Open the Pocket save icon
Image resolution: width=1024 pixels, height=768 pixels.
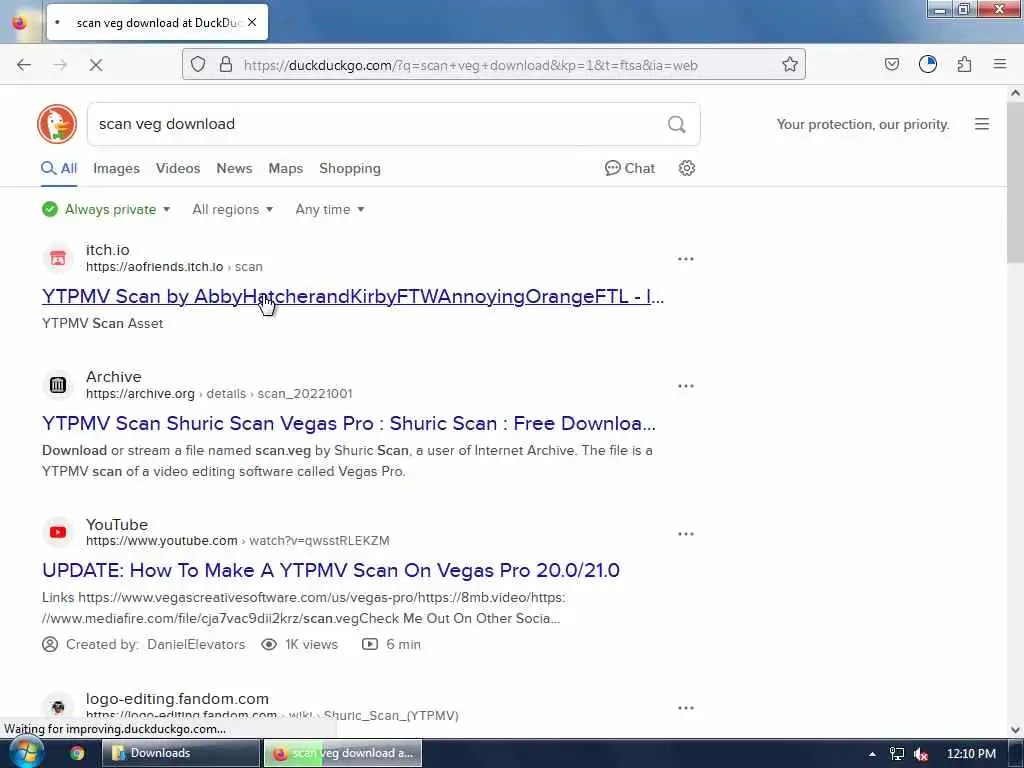[891, 64]
